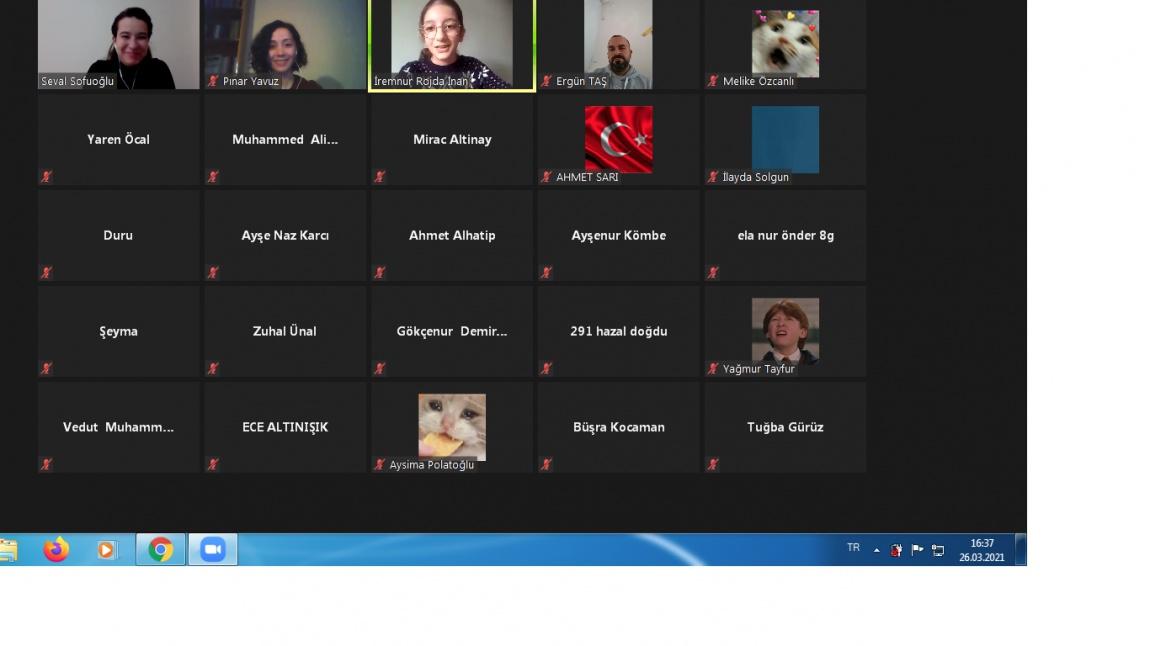The height and width of the screenshot is (646, 1150).
Task: Select the 291 hazal doğdu participant tile
Action: click(x=618, y=331)
